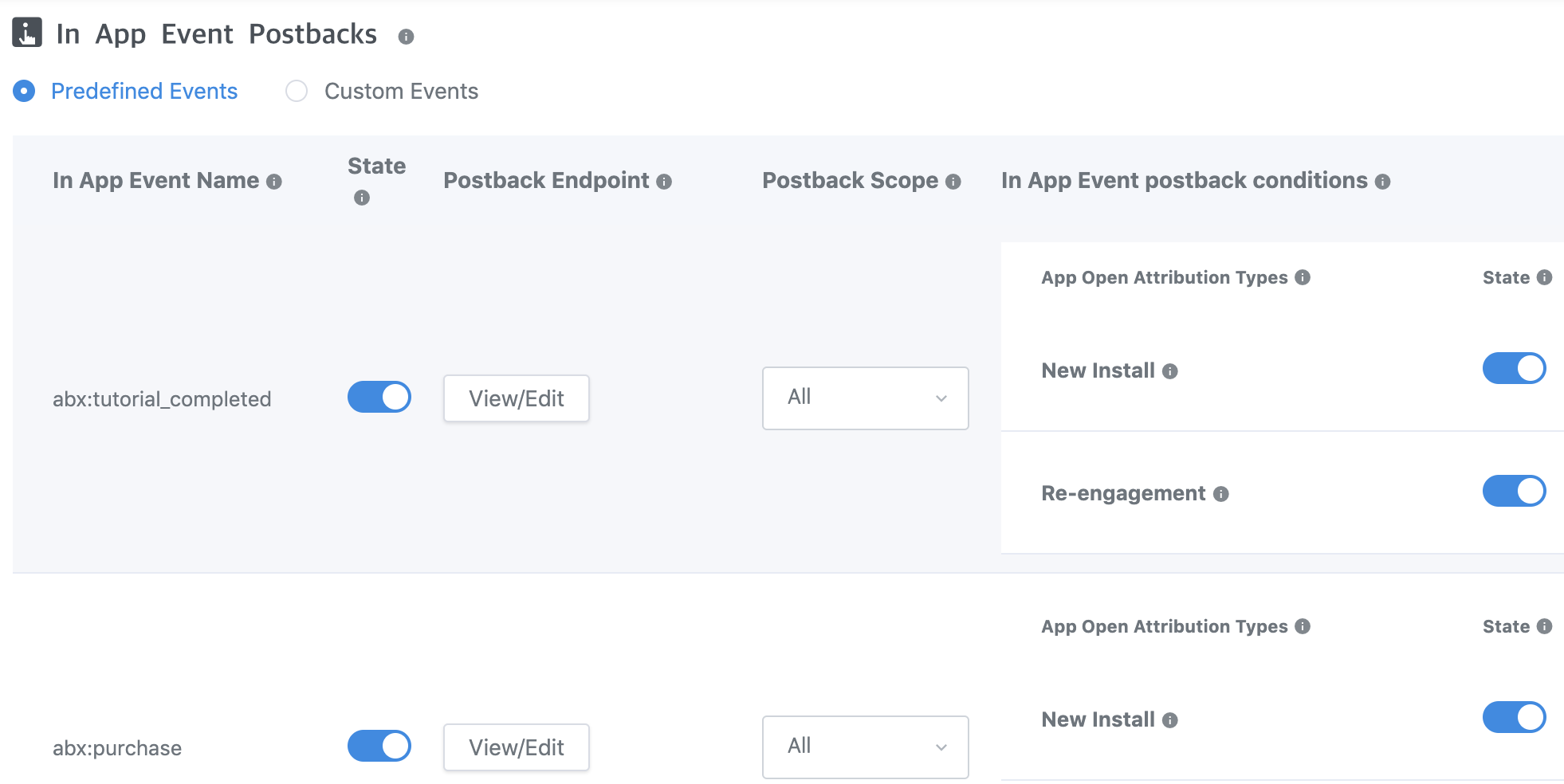Click View/Edit button for abx:purchase
Image resolution: width=1564 pixels, height=784 pixels.
click(516, 747)
